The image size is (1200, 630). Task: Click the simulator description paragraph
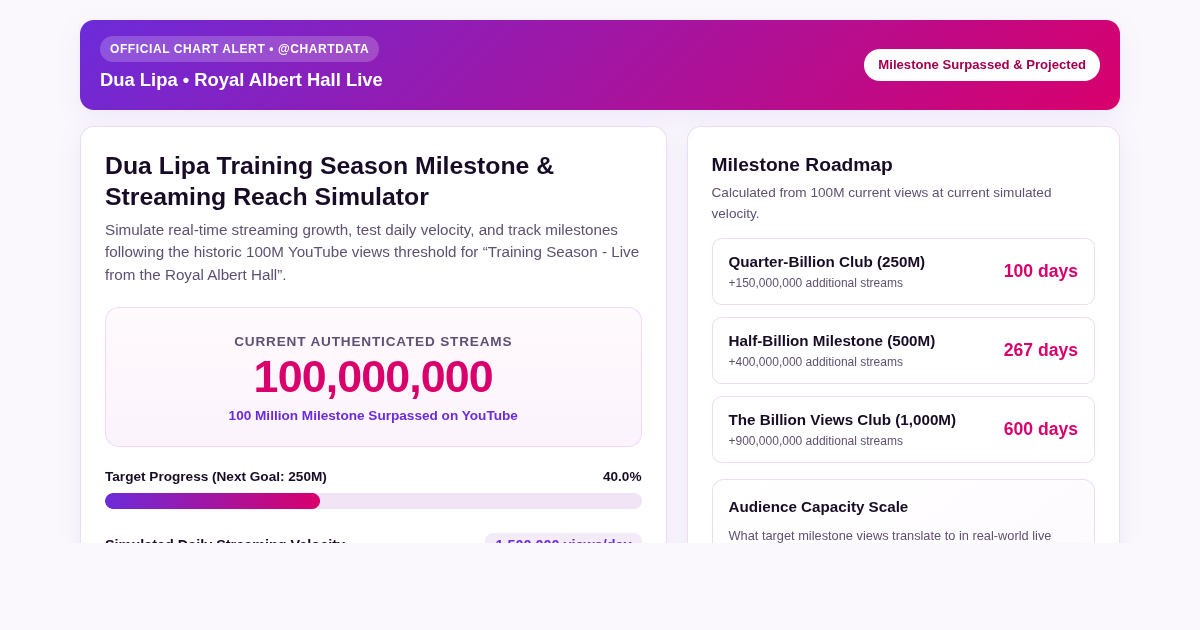372,252
